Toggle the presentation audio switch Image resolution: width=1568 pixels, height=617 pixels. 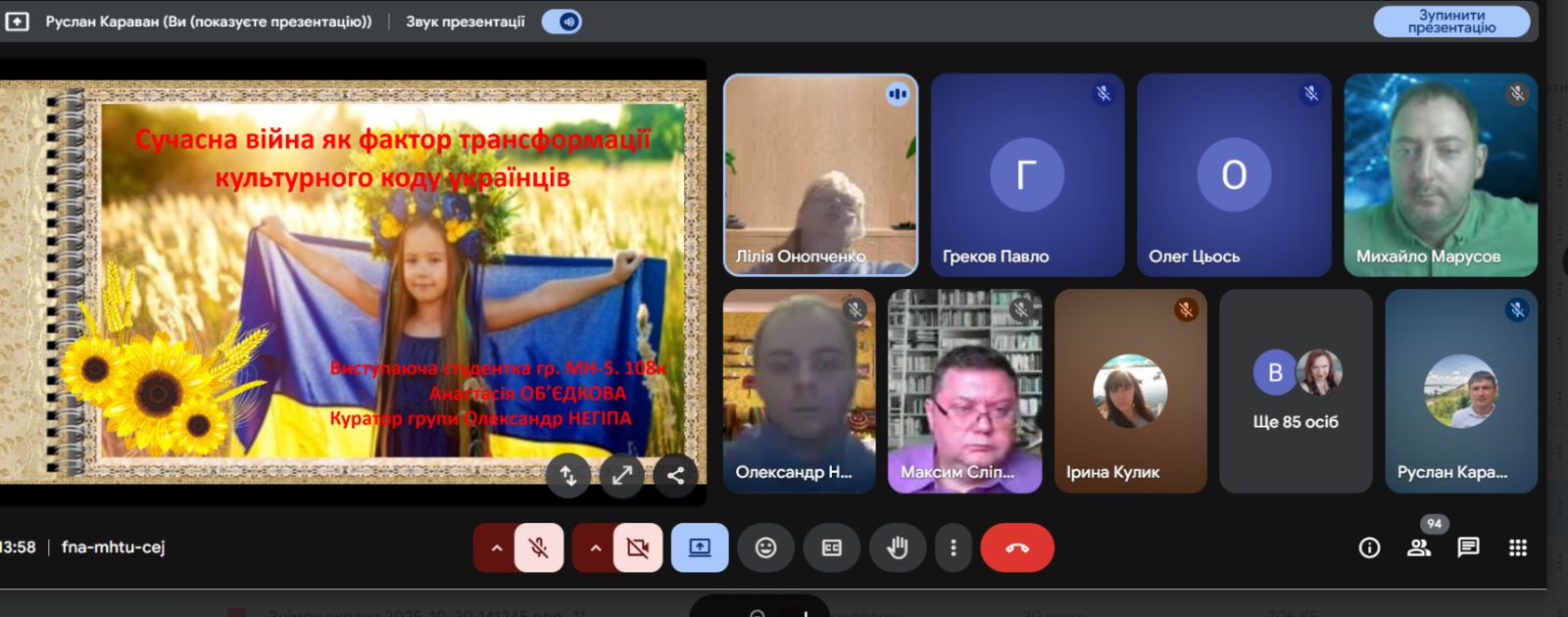563,22
